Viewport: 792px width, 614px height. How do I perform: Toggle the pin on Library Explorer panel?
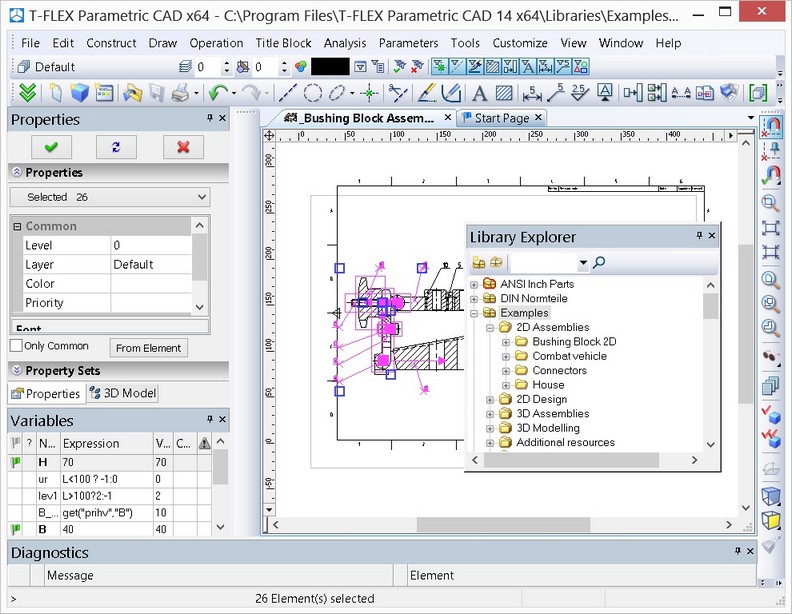tap(699, 235)
